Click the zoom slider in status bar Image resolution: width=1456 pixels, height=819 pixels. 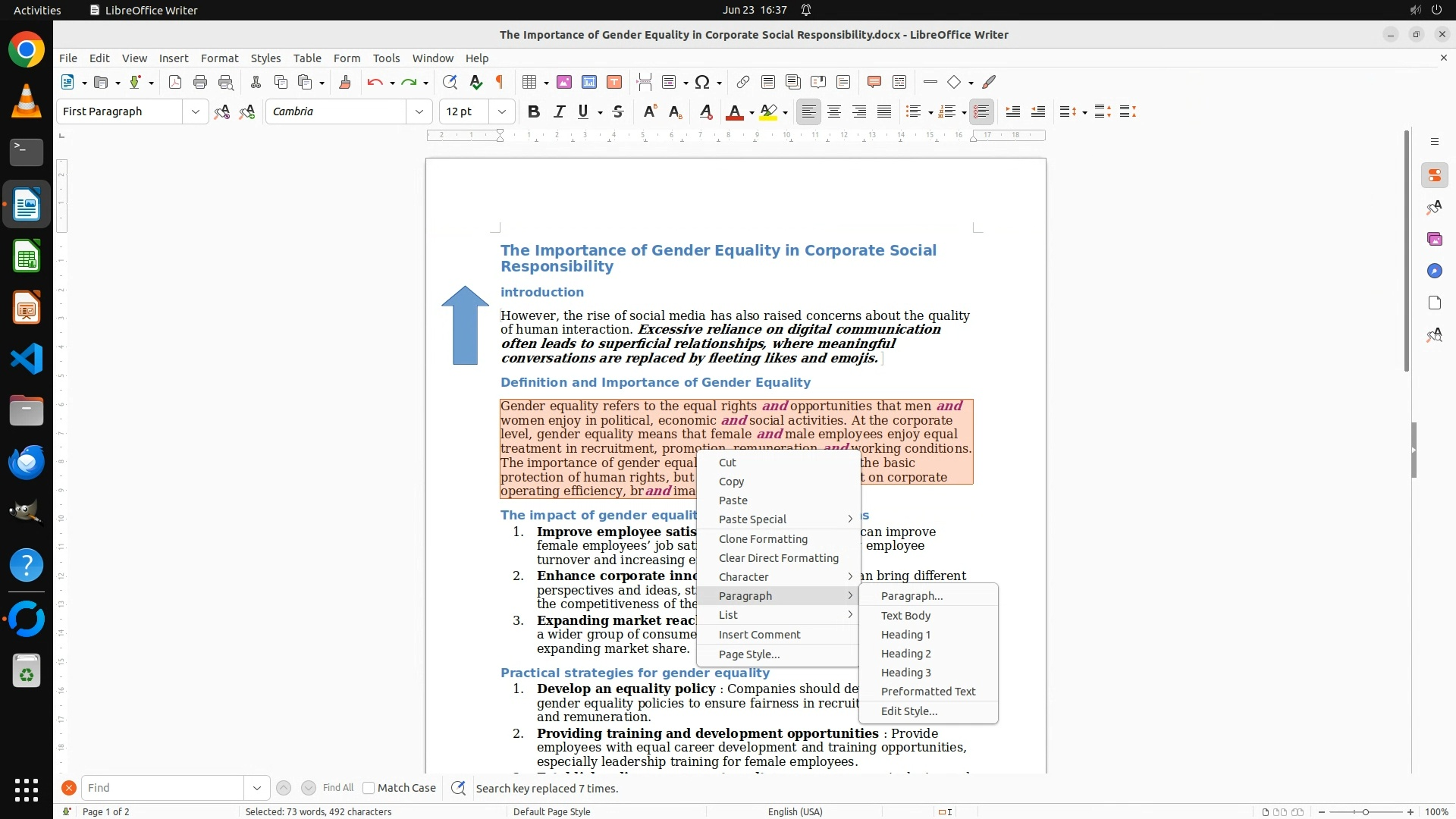click(1365, 811)
